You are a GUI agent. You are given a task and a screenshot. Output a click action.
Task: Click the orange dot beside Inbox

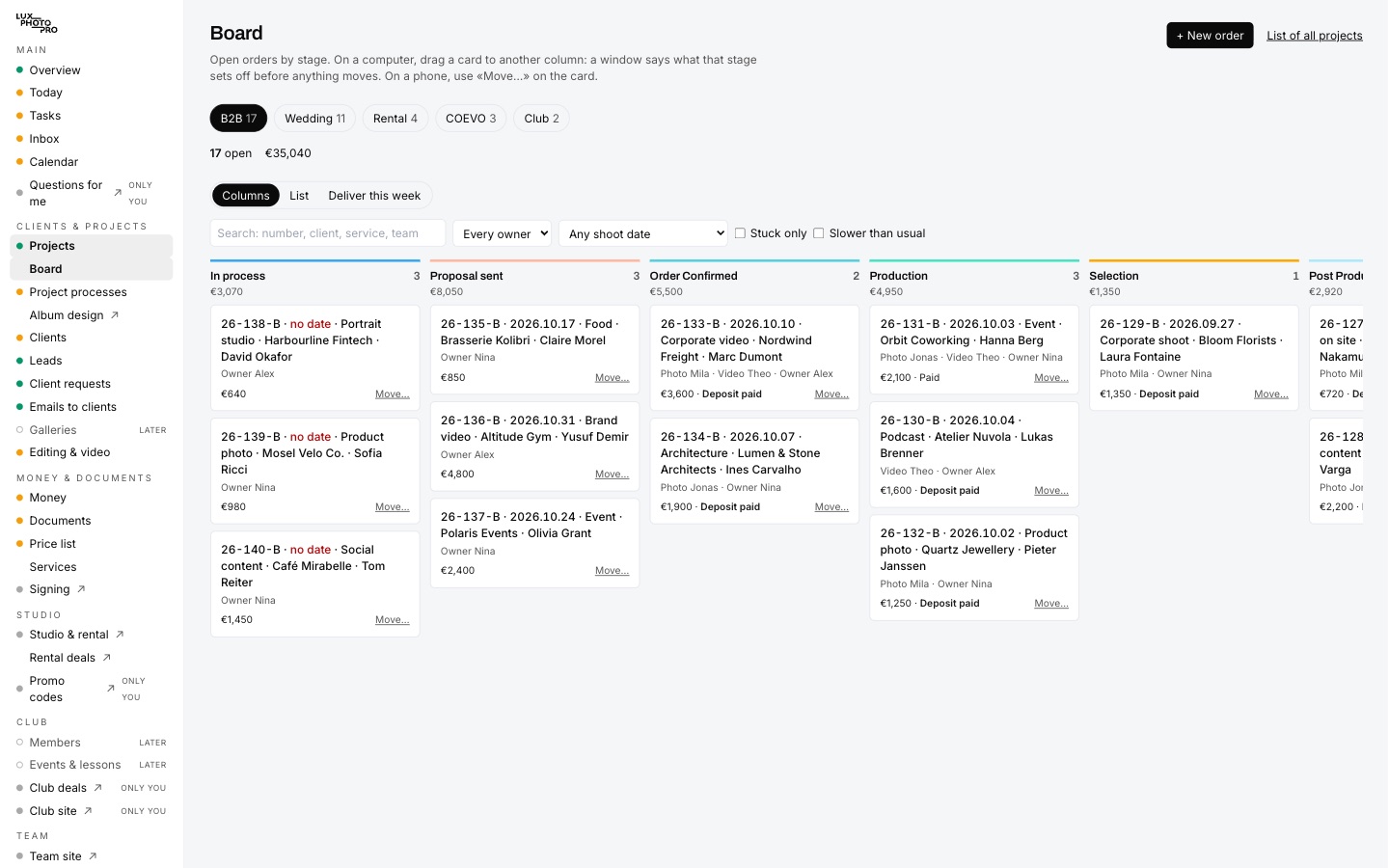[x=19, y=139]
